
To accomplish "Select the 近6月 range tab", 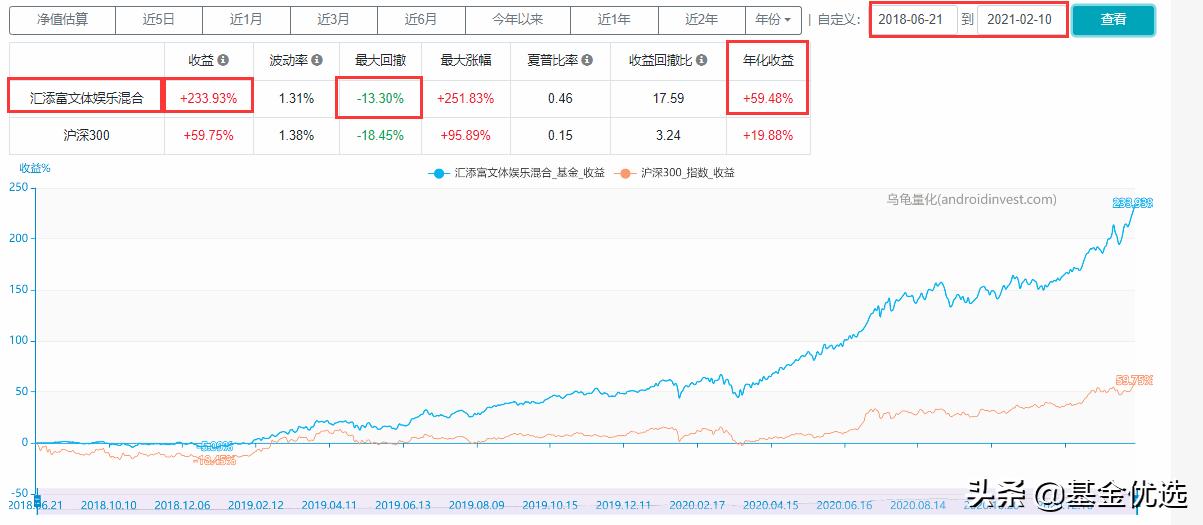I will coord(421,19).
